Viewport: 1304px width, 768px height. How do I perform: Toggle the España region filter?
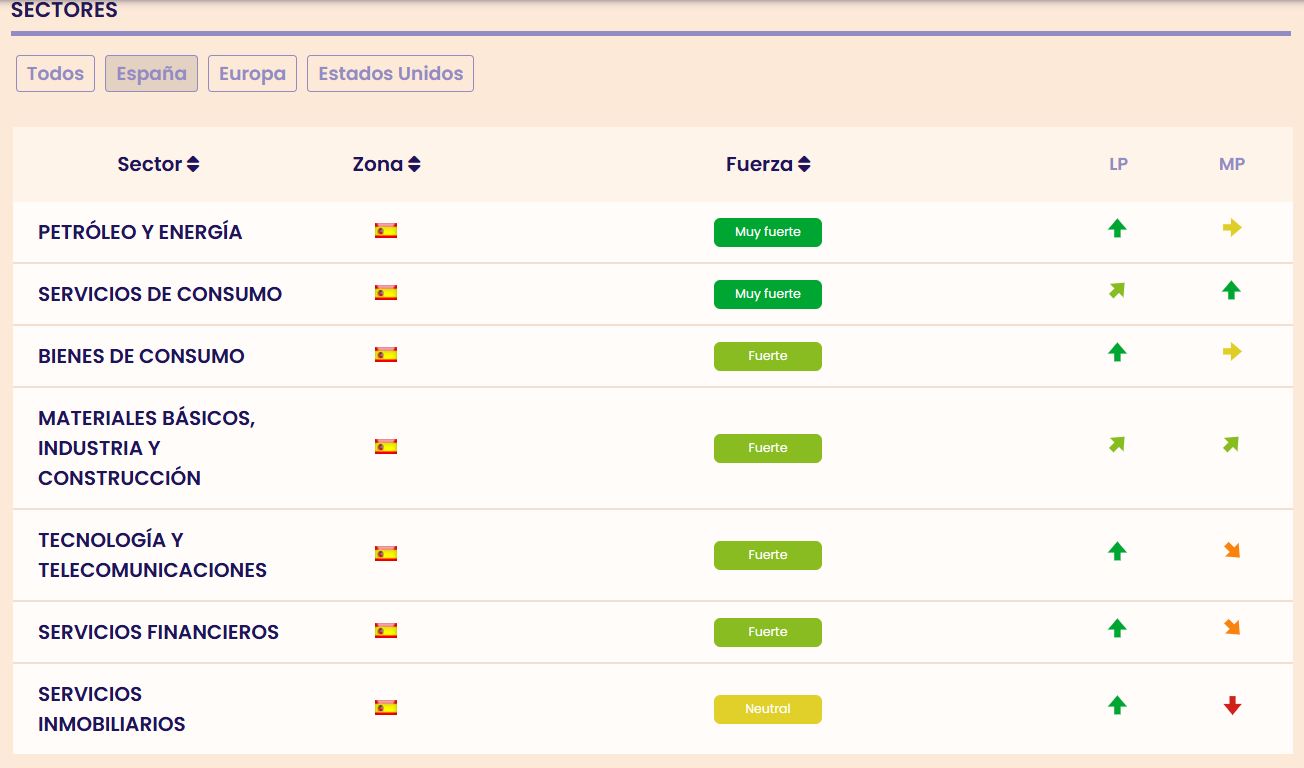(151, 74)
